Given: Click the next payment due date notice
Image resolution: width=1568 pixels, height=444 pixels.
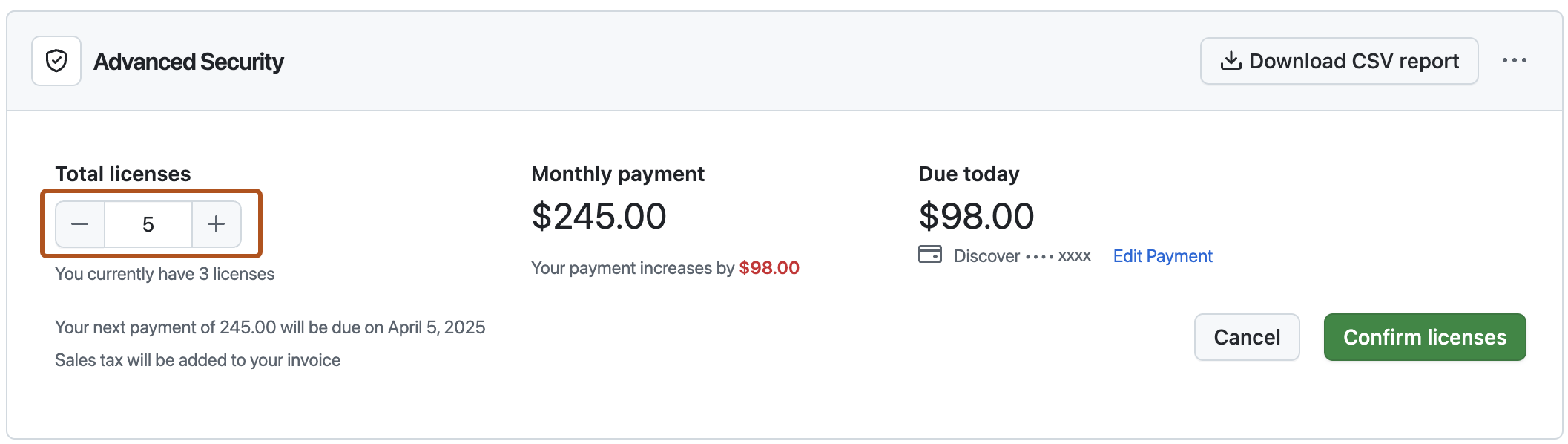Looking at the screenshot, I should click(270, 327).
